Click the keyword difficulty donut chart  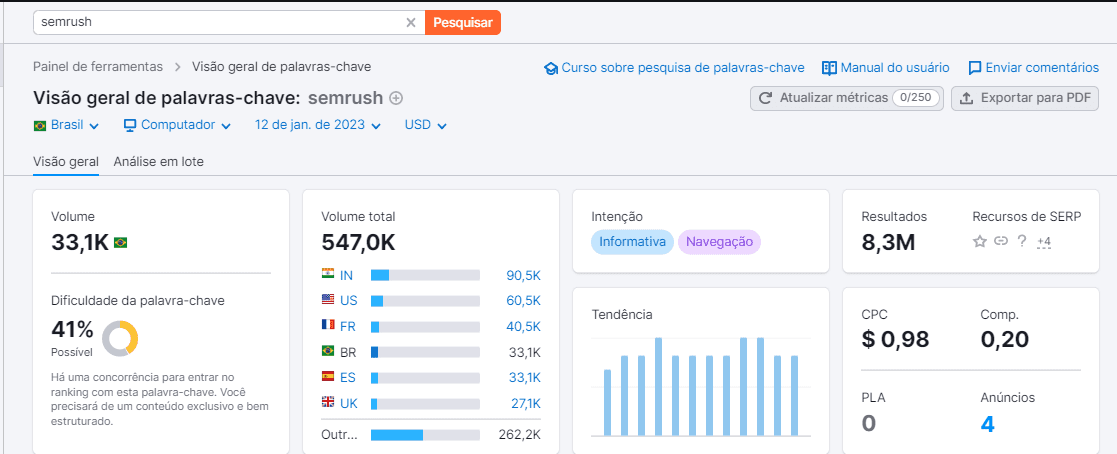(120, 338)
